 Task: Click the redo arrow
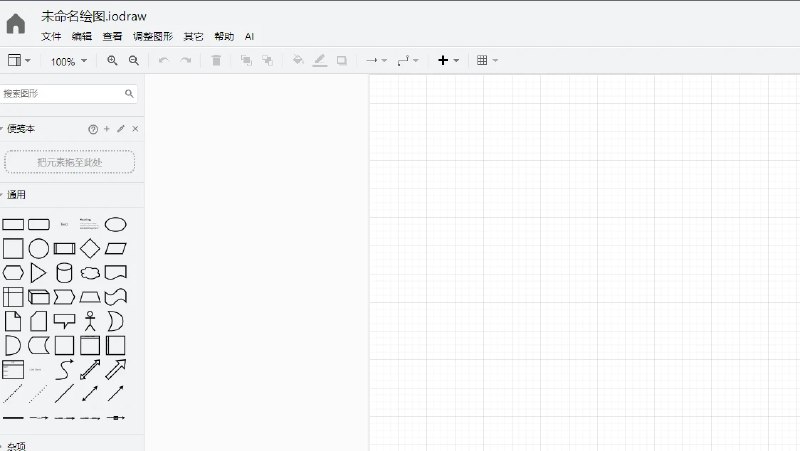[x=186, y=61]
